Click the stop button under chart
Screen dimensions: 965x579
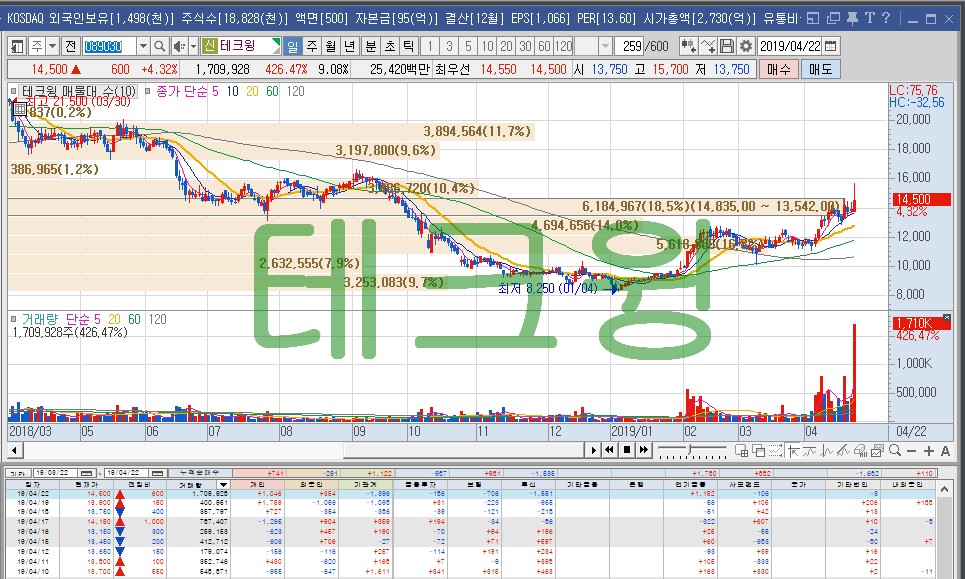627,450
